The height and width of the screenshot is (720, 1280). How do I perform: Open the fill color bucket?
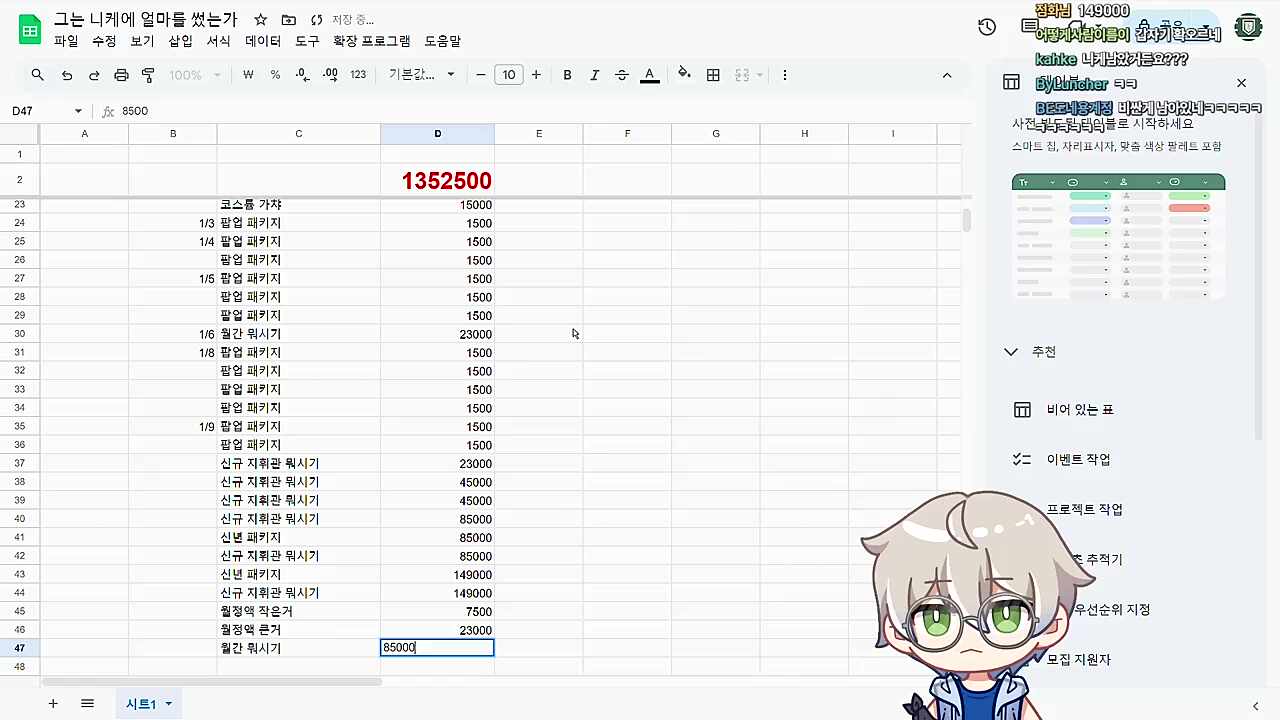684,74
